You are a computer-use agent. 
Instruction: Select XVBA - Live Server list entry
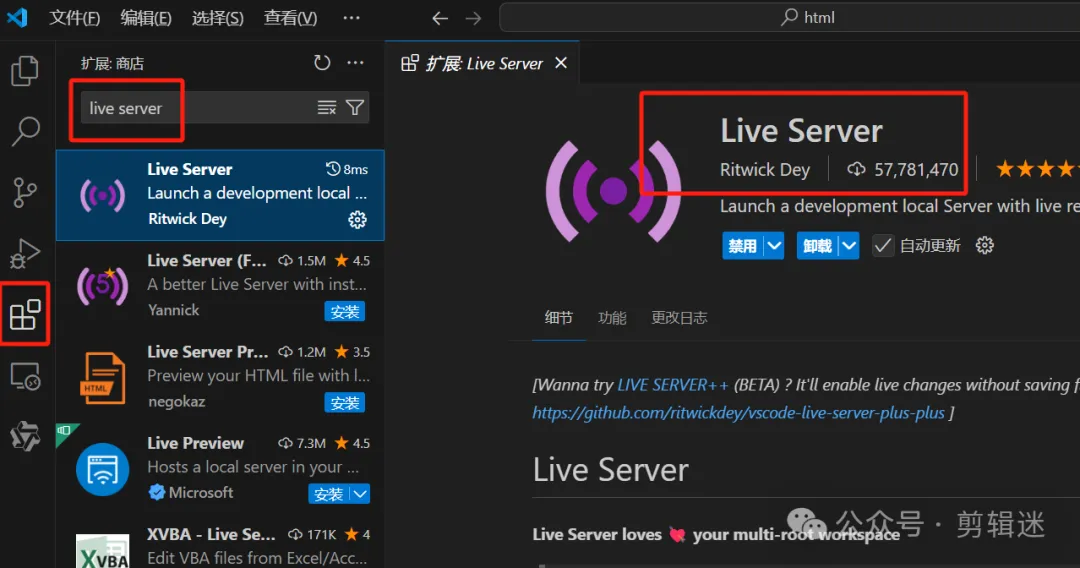220,547
